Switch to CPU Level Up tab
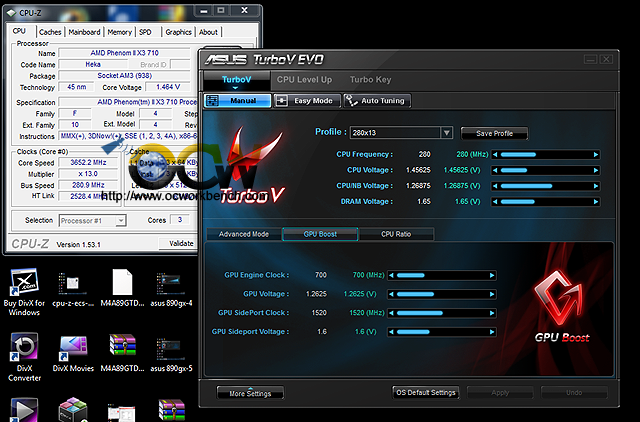 pyautogui.click(x=304, y=80)
